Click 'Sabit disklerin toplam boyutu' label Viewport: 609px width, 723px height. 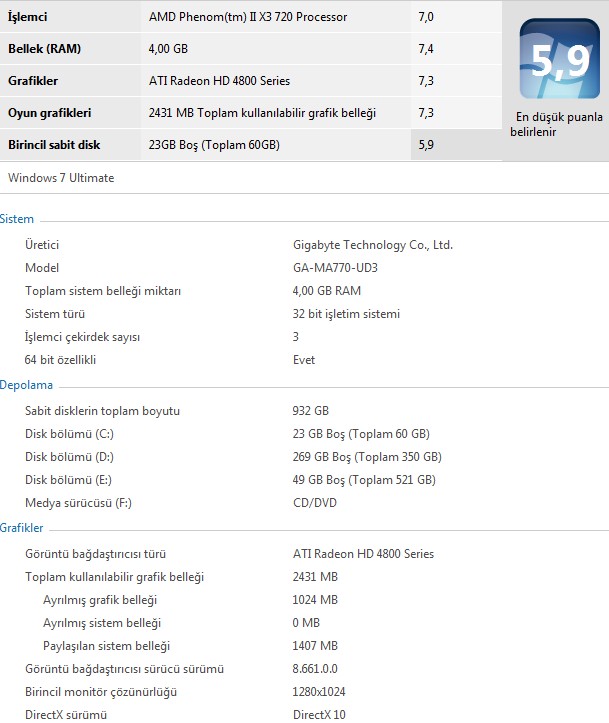point(102,410)
